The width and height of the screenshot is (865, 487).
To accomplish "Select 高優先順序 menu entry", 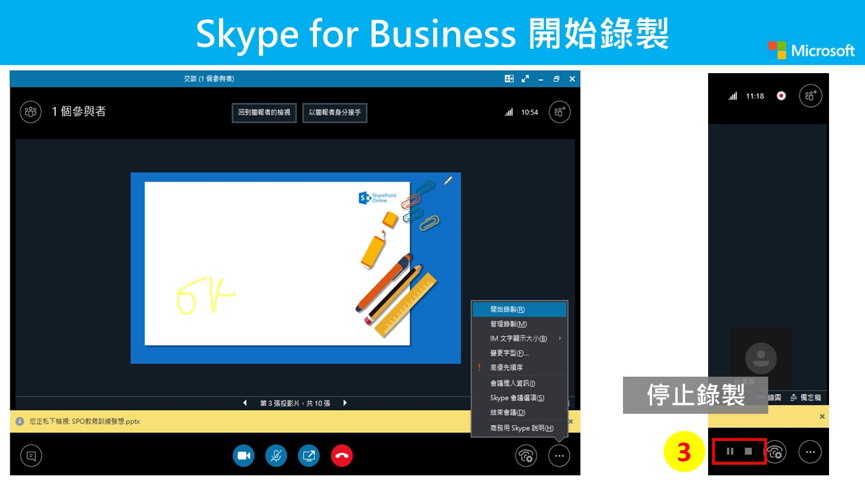I will [x=519, y=367].
